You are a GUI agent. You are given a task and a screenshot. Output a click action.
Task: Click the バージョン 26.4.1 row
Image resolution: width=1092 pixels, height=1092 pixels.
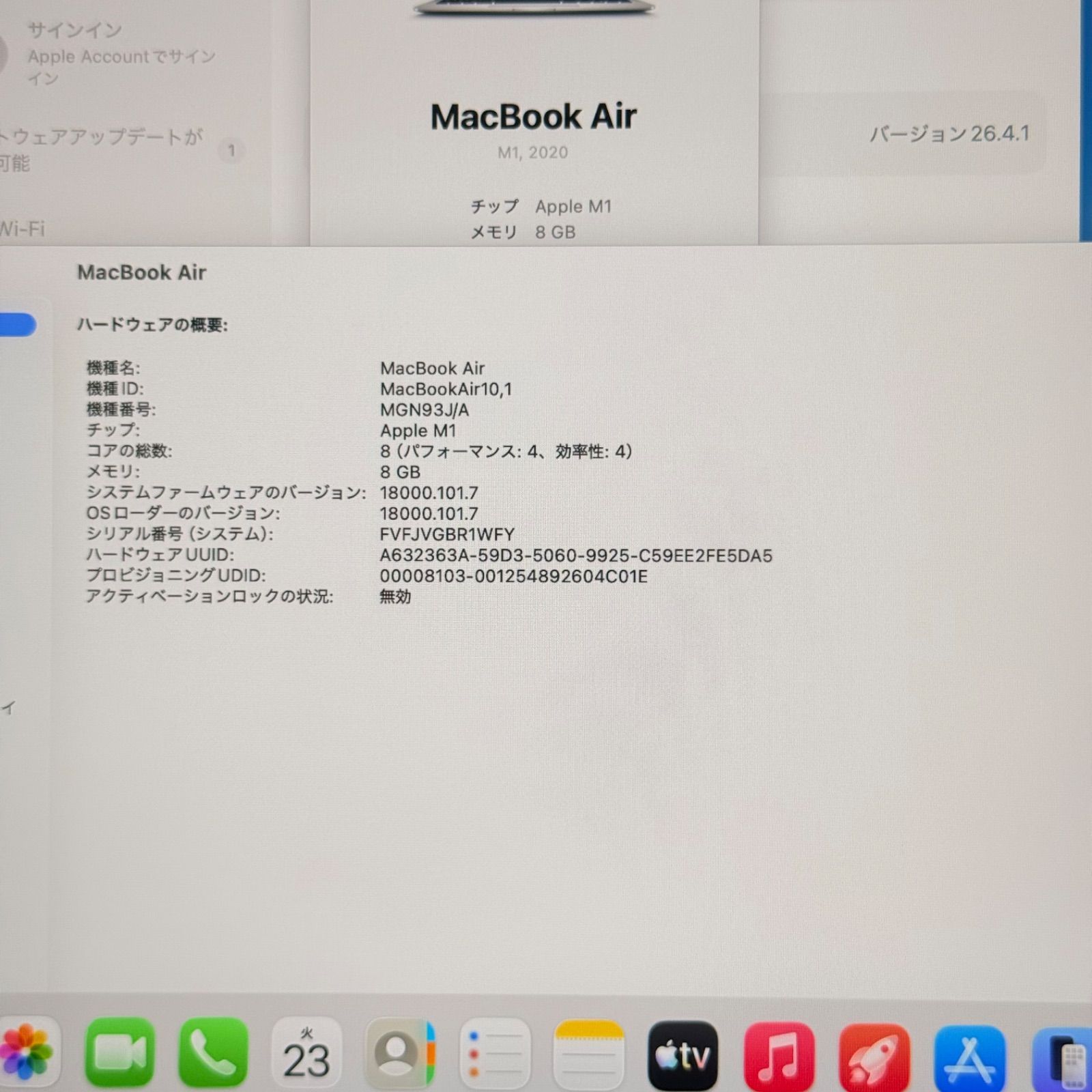pos(902,133)
